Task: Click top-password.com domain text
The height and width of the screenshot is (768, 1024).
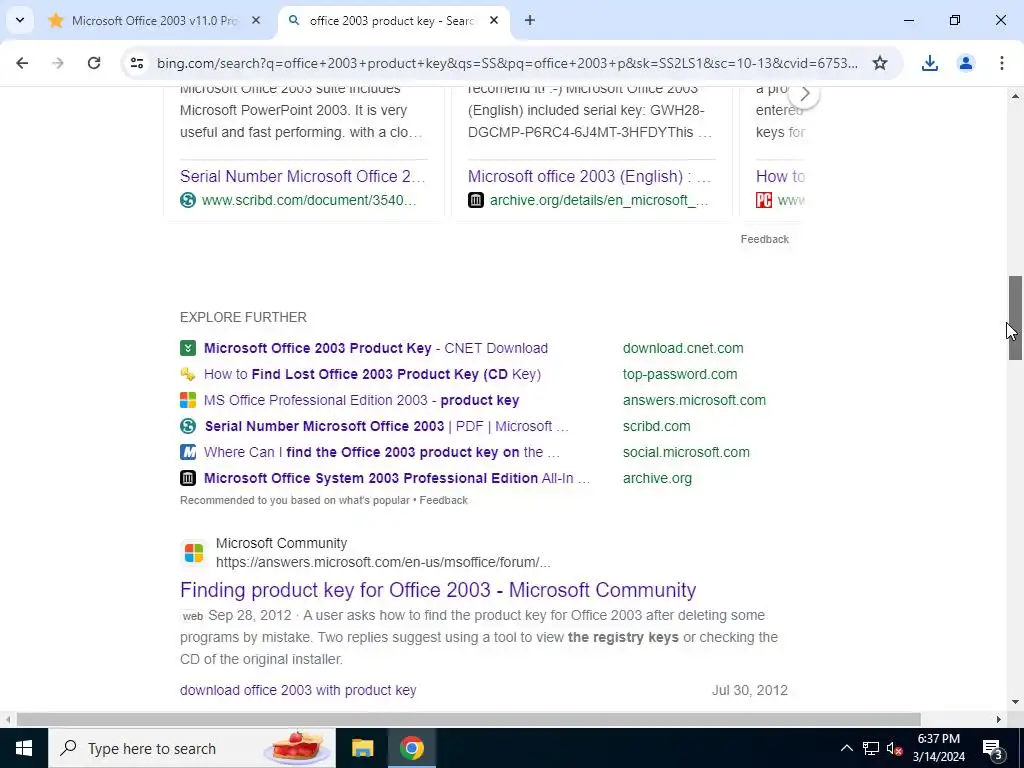Action: coord(679,374)
